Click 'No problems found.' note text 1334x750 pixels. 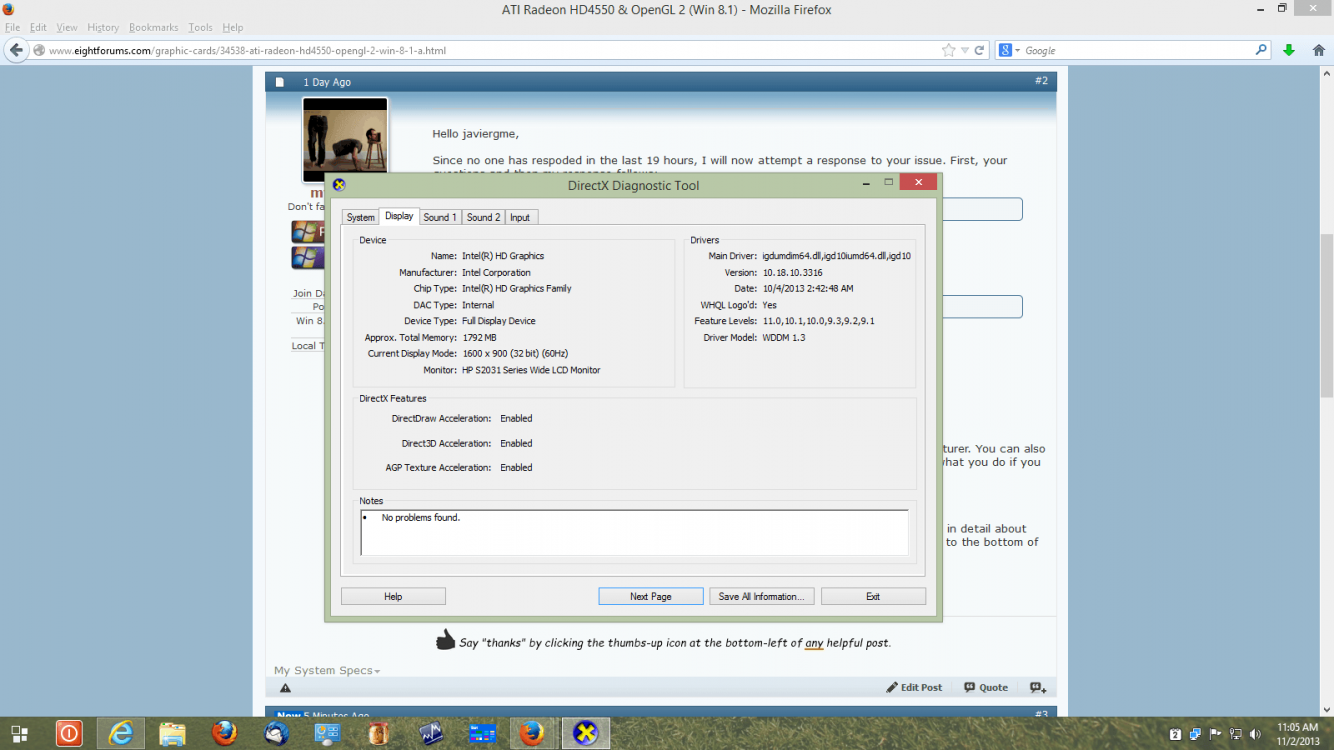pyautogui.click(x=421, y=518)
